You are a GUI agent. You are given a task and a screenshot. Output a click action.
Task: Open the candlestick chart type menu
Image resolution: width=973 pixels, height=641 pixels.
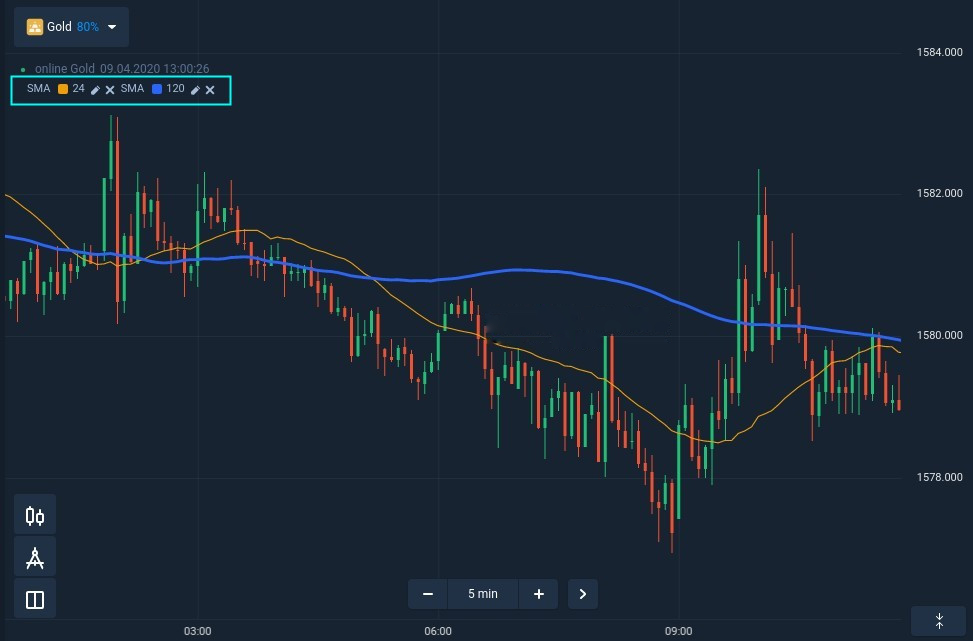coord(35,515)
